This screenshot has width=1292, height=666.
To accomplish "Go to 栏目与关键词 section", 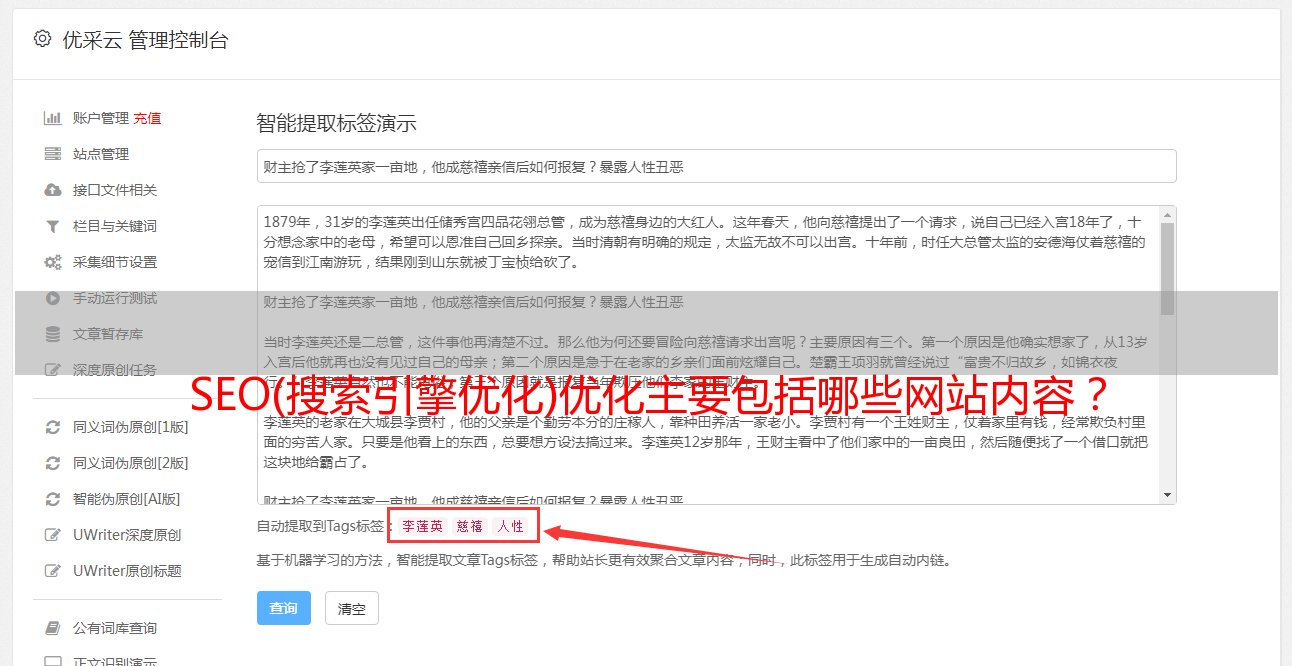I will 115,226.
